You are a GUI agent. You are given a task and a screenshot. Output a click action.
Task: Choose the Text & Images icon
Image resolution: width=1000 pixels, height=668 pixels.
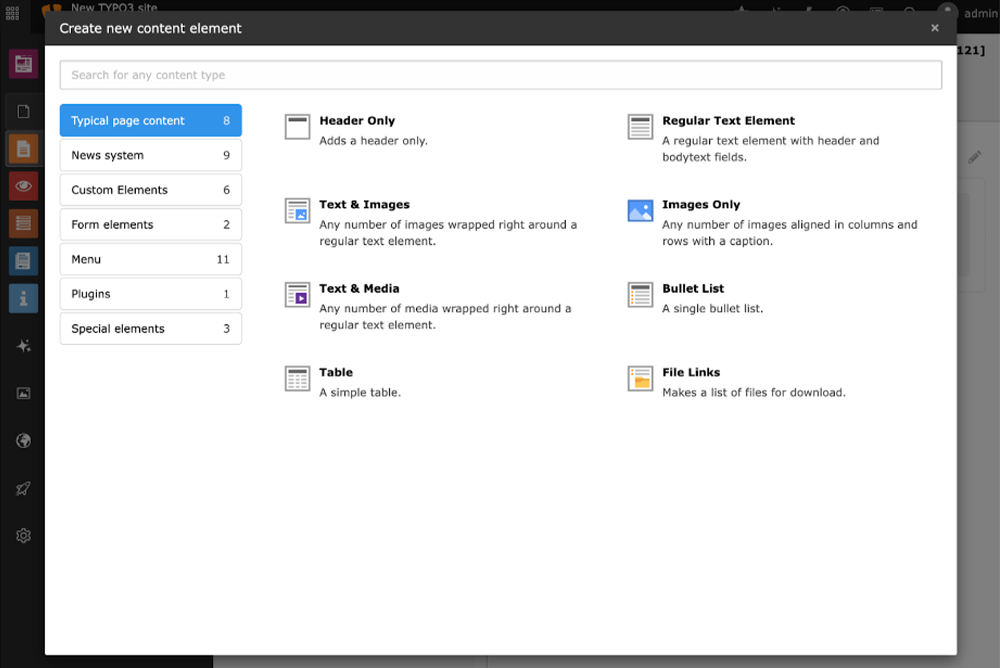[297, 211]
